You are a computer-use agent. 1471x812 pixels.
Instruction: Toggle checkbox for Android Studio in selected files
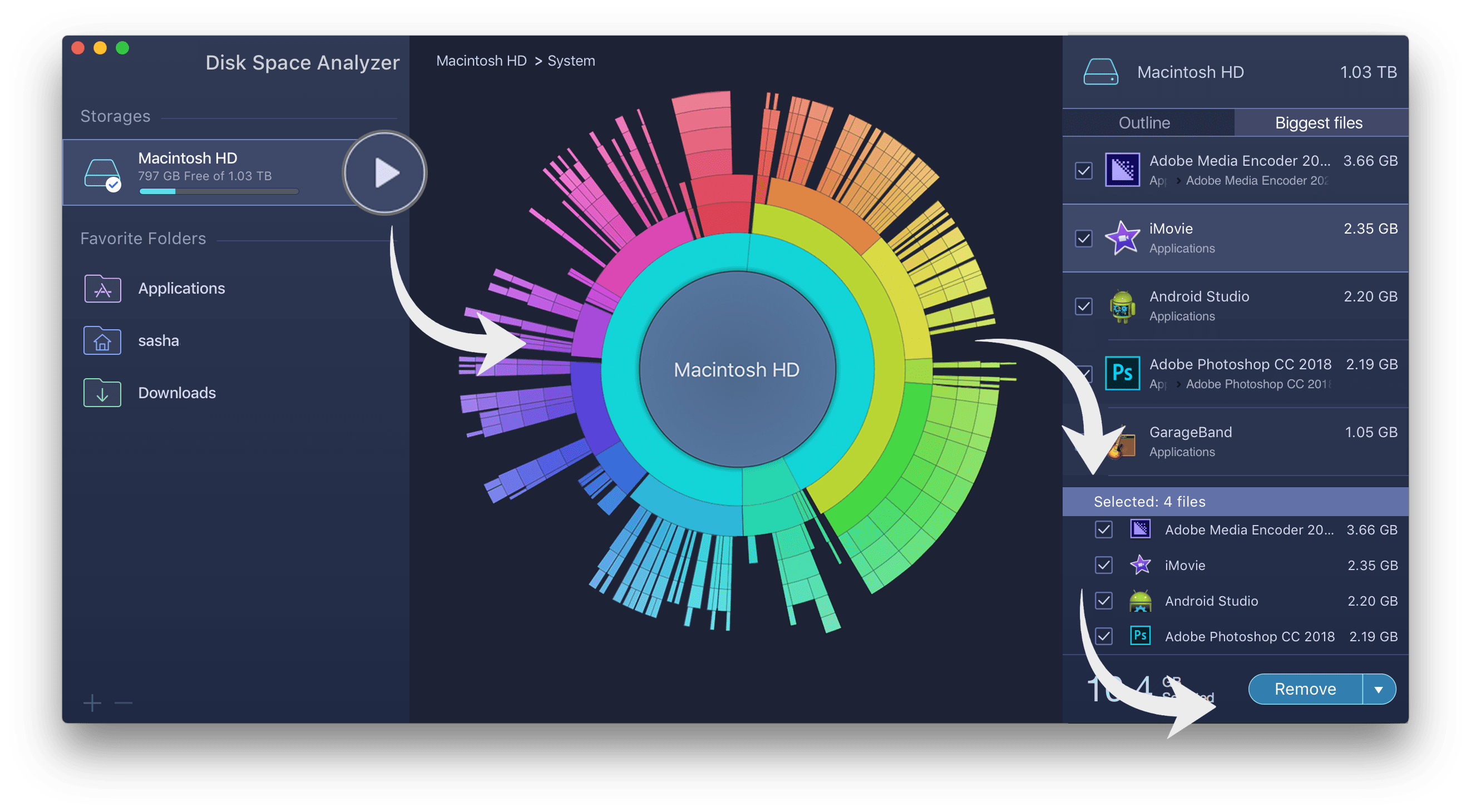1101,601
